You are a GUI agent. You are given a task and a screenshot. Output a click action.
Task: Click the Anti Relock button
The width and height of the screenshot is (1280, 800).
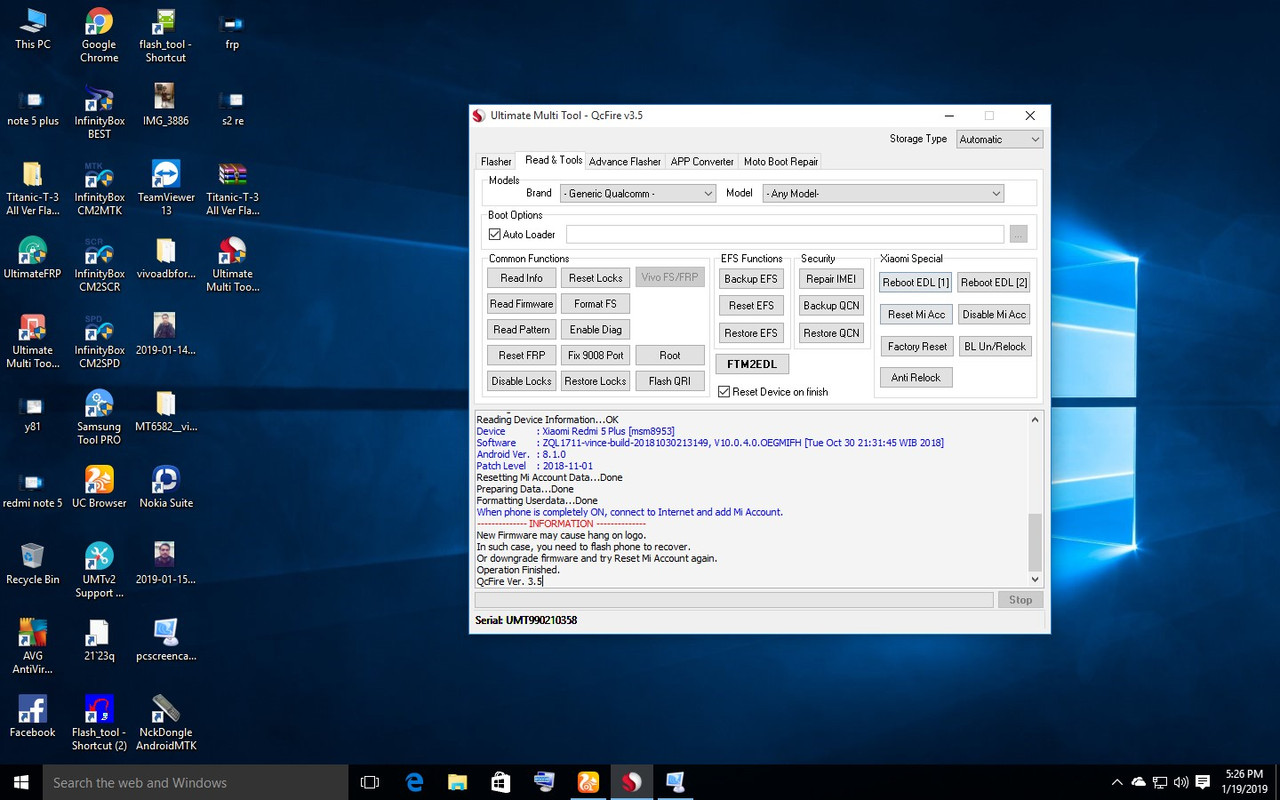(x=916, y=377)
